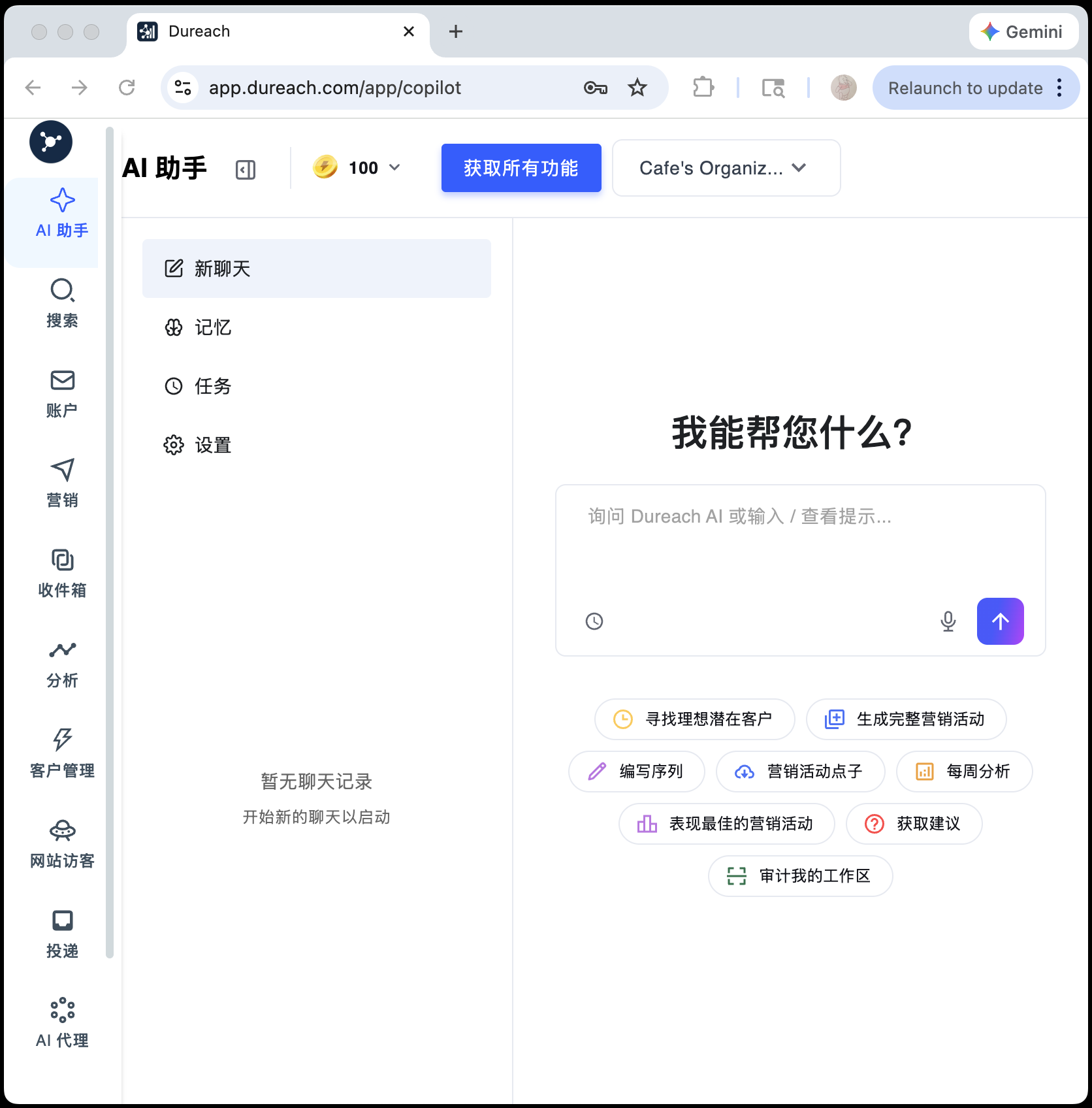Open the 网站访客 sidebar section
Image resolution: width=1092 pixels, height=1108 pixels.
(x=62, y=843)
